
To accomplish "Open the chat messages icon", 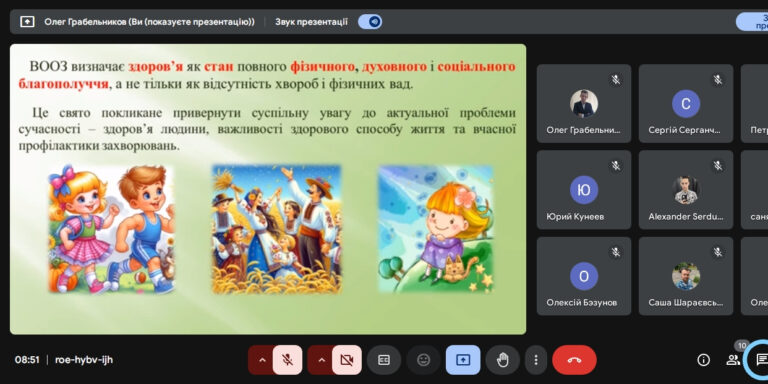I will click(760, 360).
